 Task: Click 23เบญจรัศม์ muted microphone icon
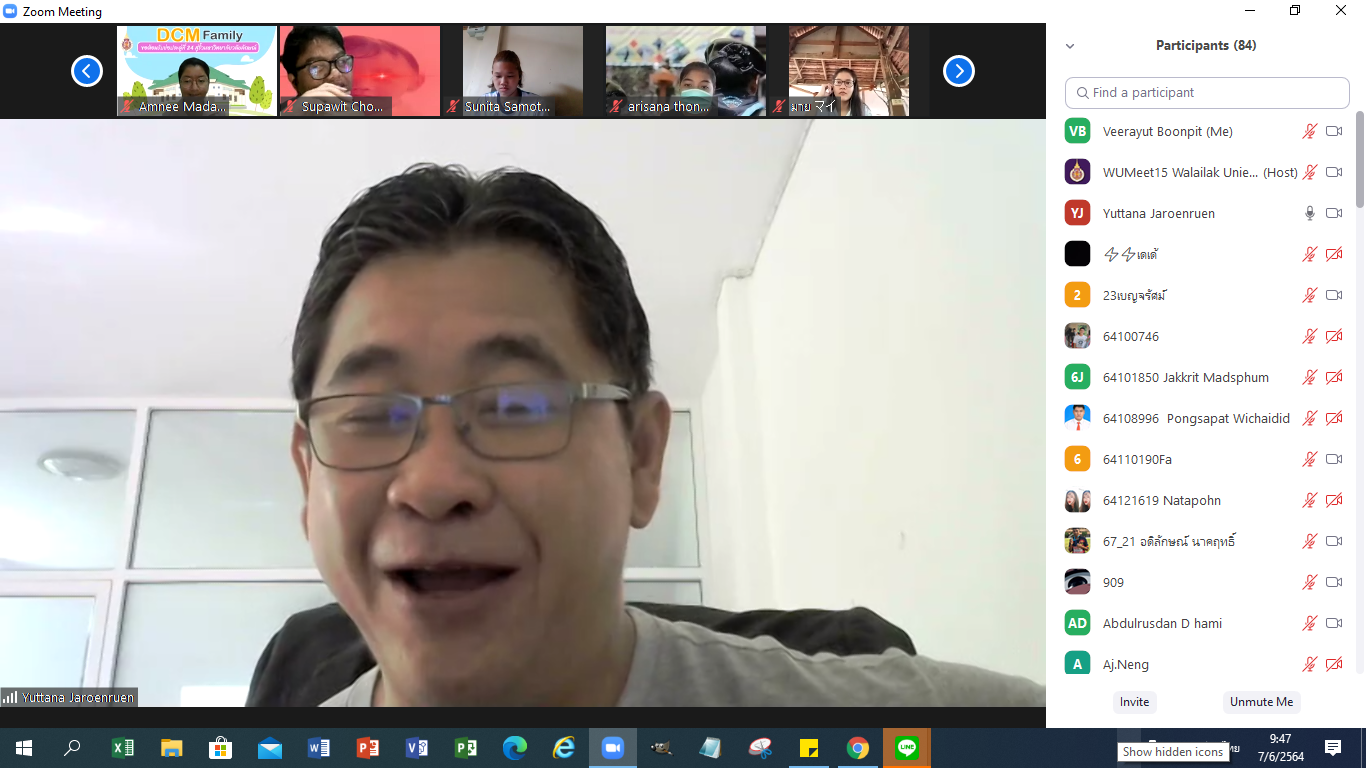click(x=1309, y=295)
